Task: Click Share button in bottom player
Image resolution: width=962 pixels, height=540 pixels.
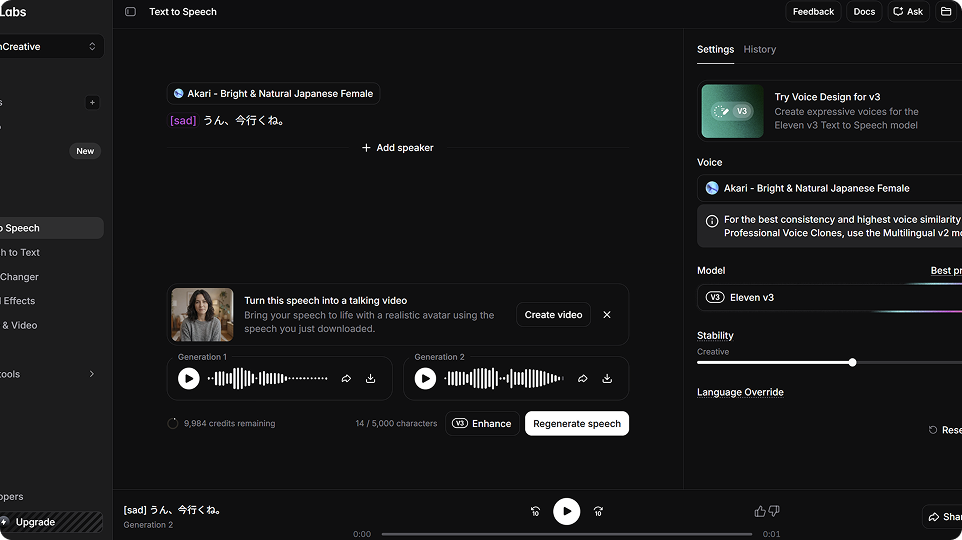Action: 942,517
